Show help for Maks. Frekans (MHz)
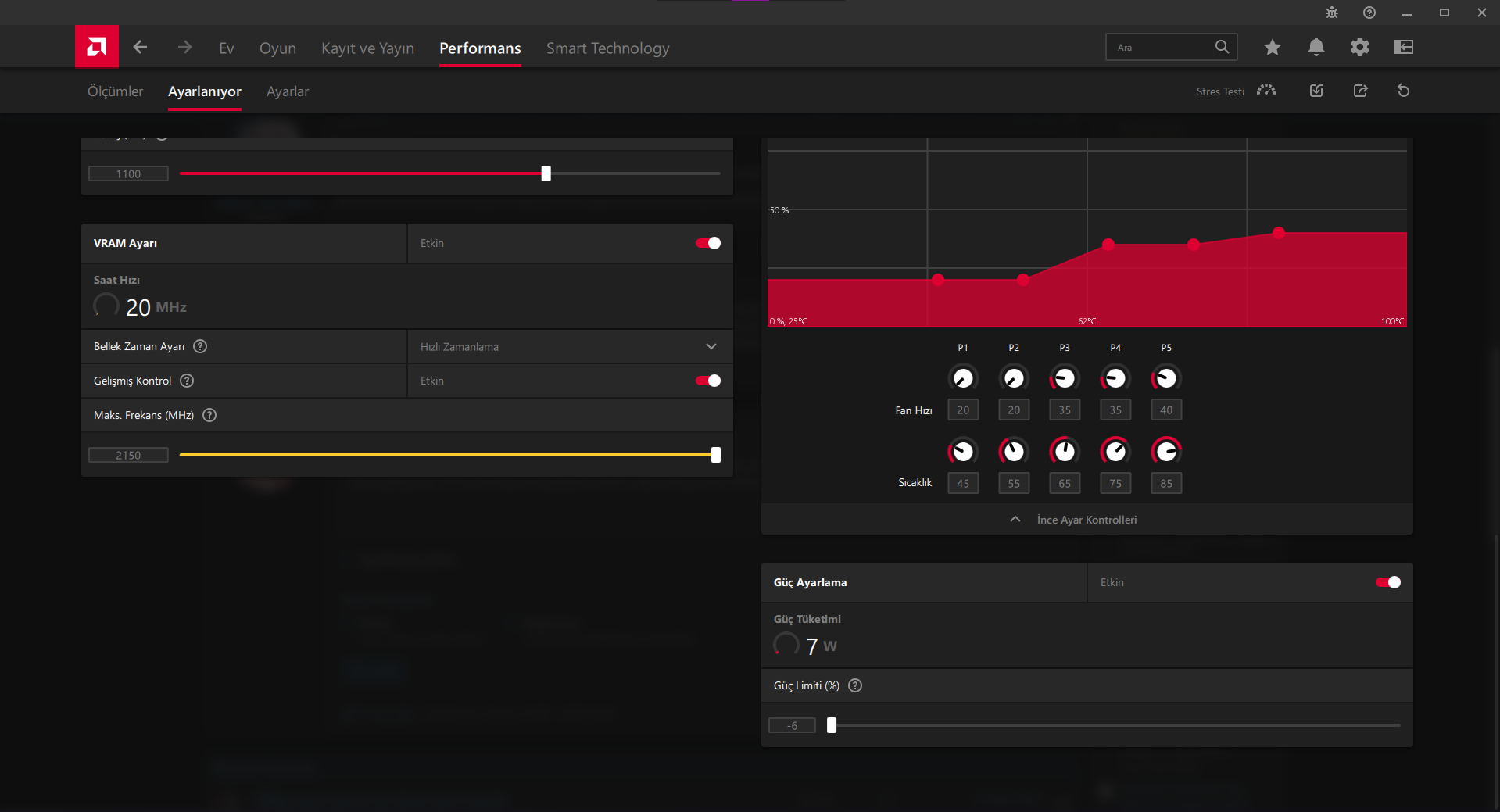The image size is (1500, 812). click(x=209, y=415)
